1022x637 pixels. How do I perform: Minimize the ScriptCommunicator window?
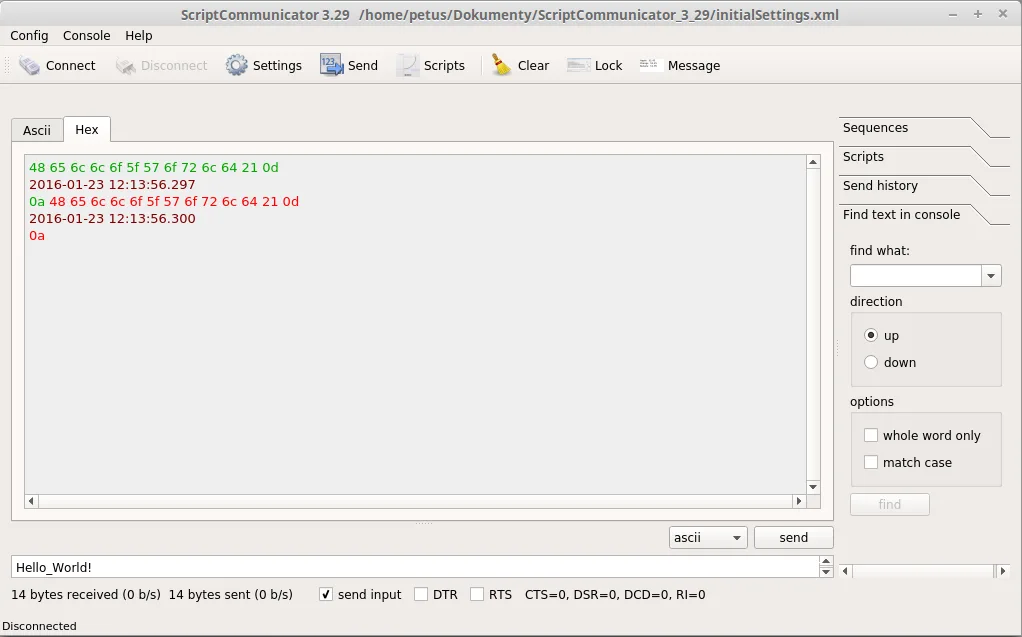[953, 14]
